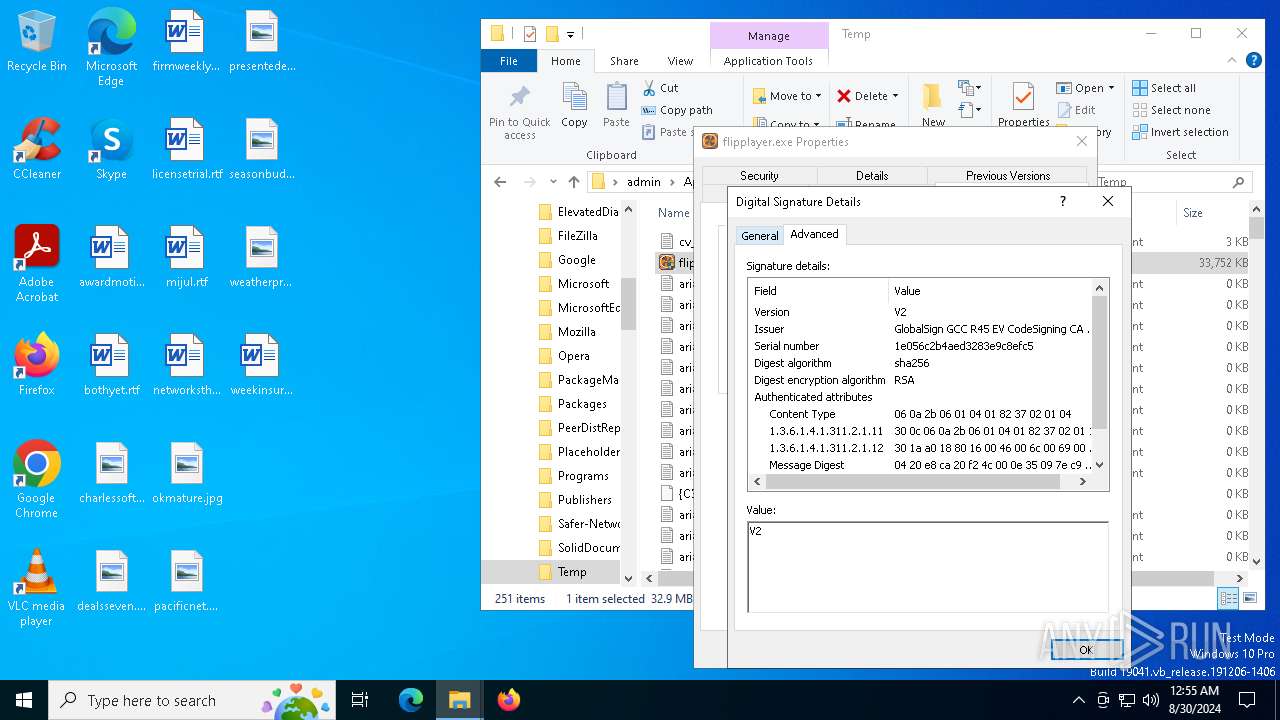
Task: Launch Microsoft Edge from desktop
Action: 111,48
